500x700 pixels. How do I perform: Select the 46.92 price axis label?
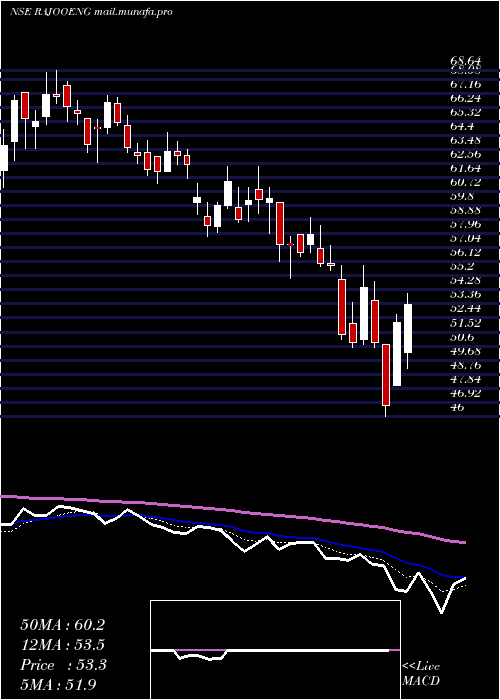pyautogui.click(x=466, y=393)
